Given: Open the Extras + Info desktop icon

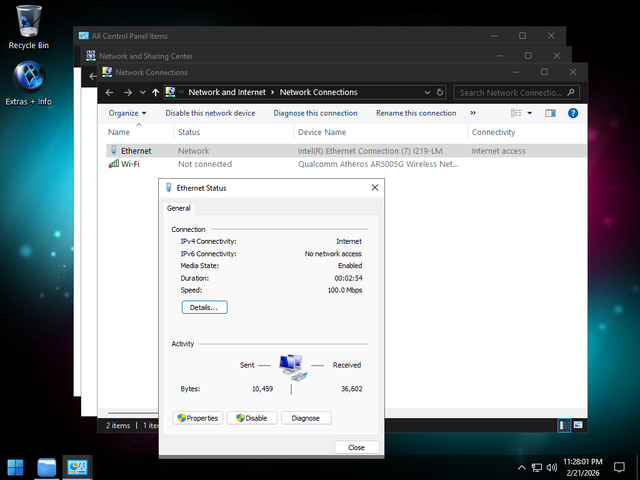Looking at the screenshot, I should 29,83.
